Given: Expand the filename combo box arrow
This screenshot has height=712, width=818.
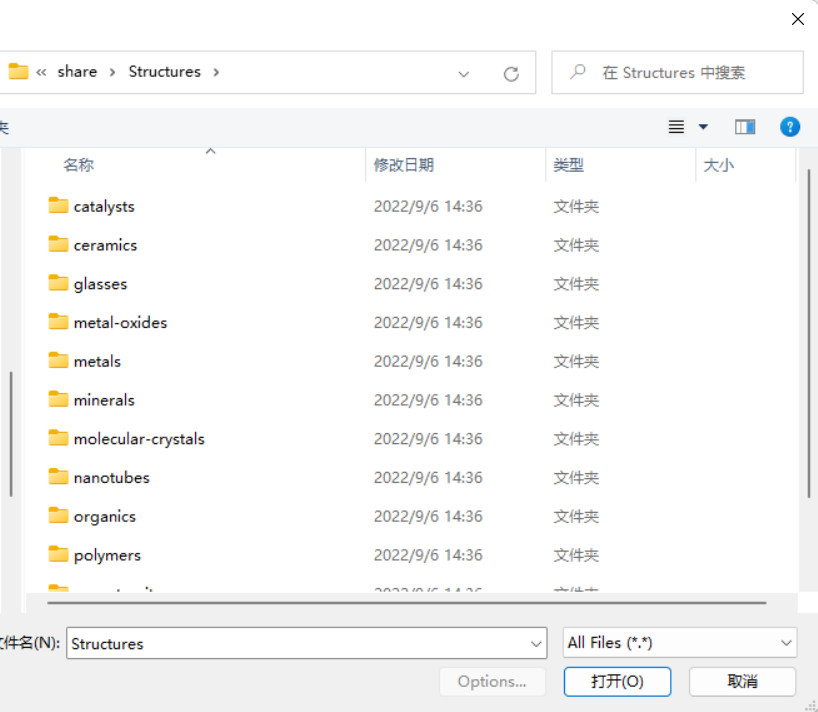Looking at the screenshot, I should 536,644.
